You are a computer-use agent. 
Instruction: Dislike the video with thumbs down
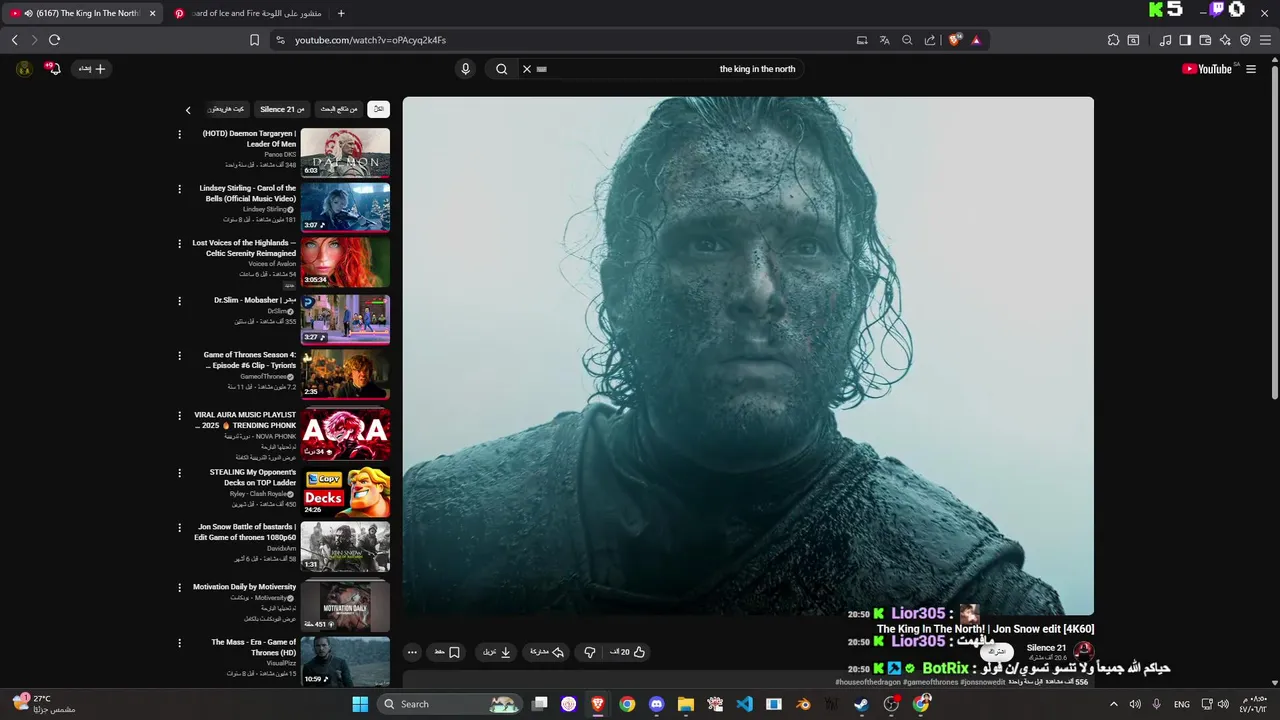(x=590, y=652)
